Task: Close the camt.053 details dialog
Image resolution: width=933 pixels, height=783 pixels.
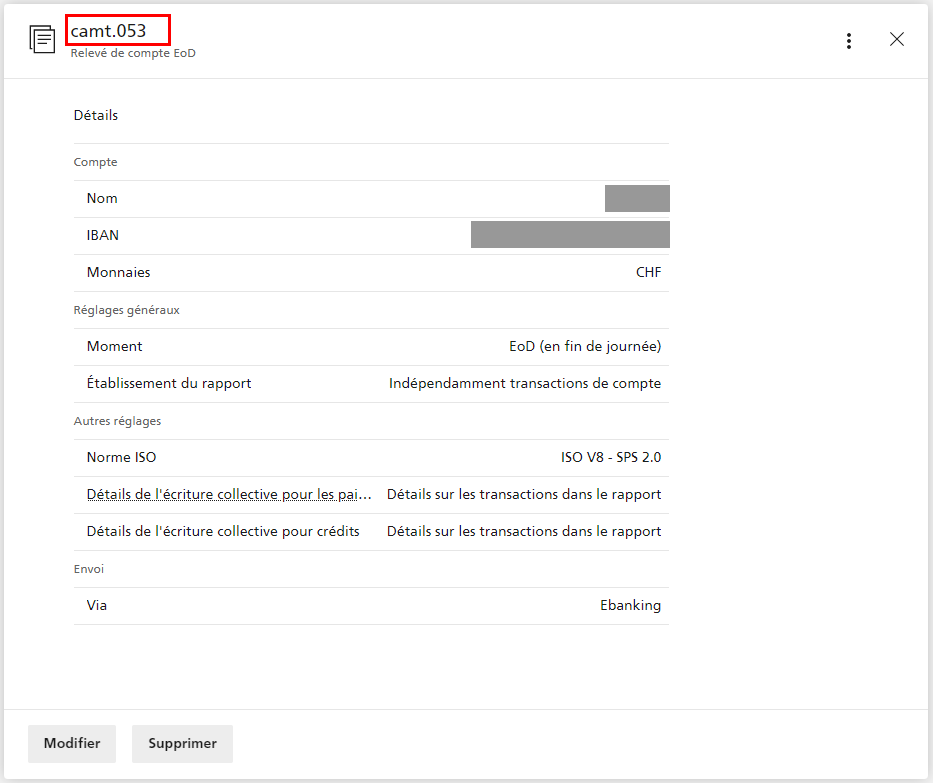Action: (897, 40)
